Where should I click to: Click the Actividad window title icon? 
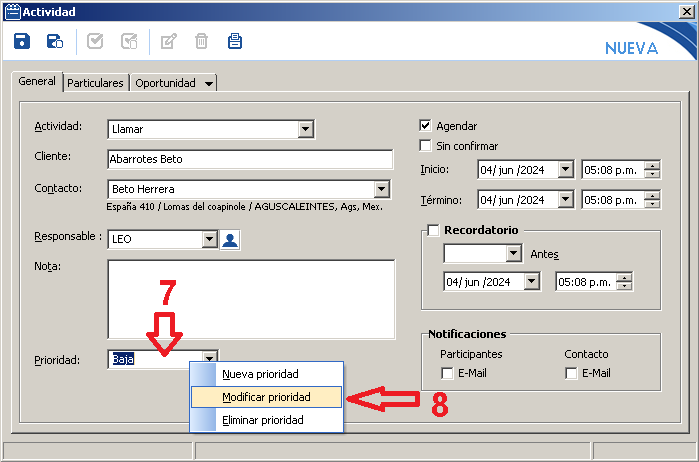point(11,11)
